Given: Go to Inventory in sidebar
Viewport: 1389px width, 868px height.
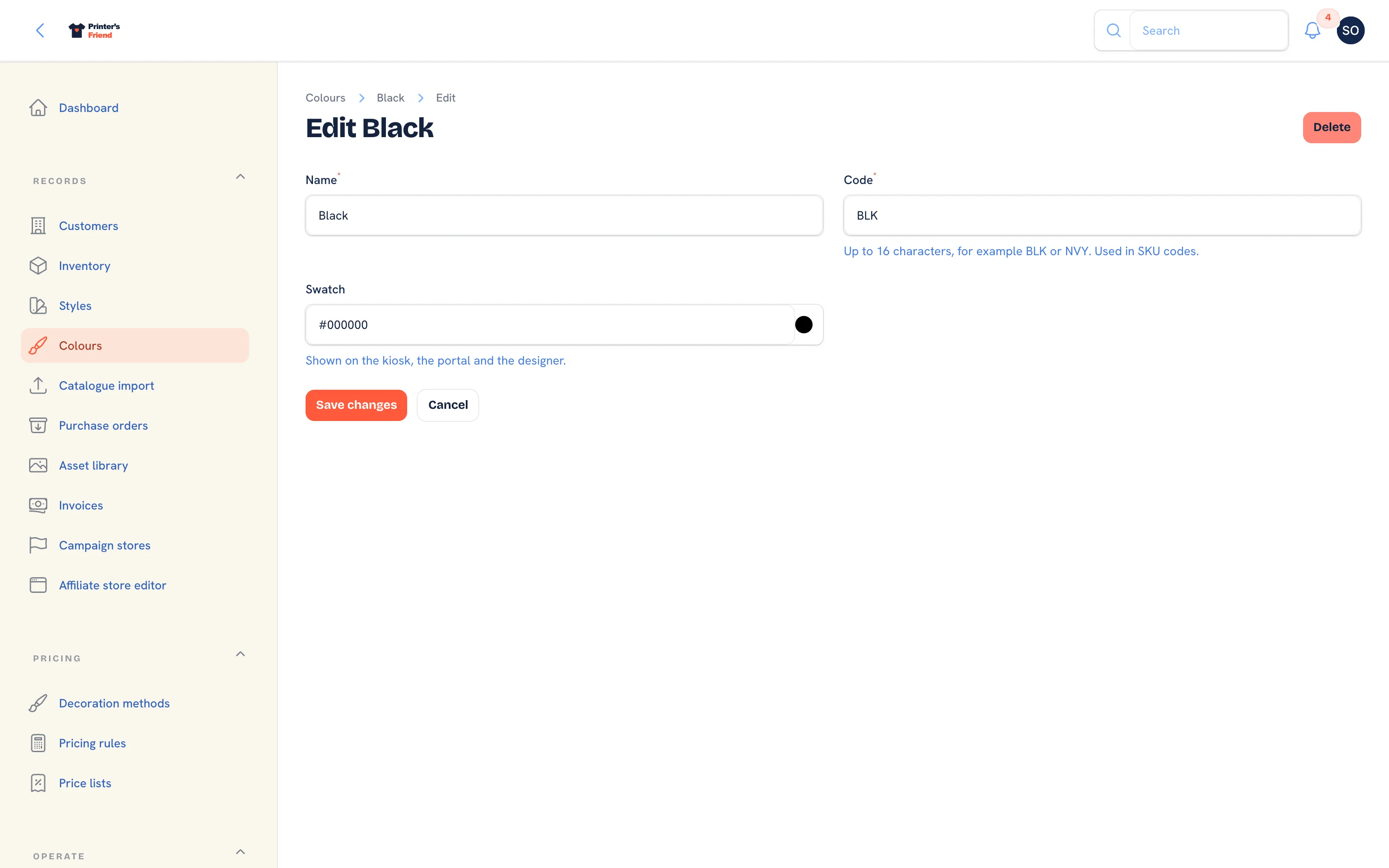Looking at the screenshot, I should [135, 266].
